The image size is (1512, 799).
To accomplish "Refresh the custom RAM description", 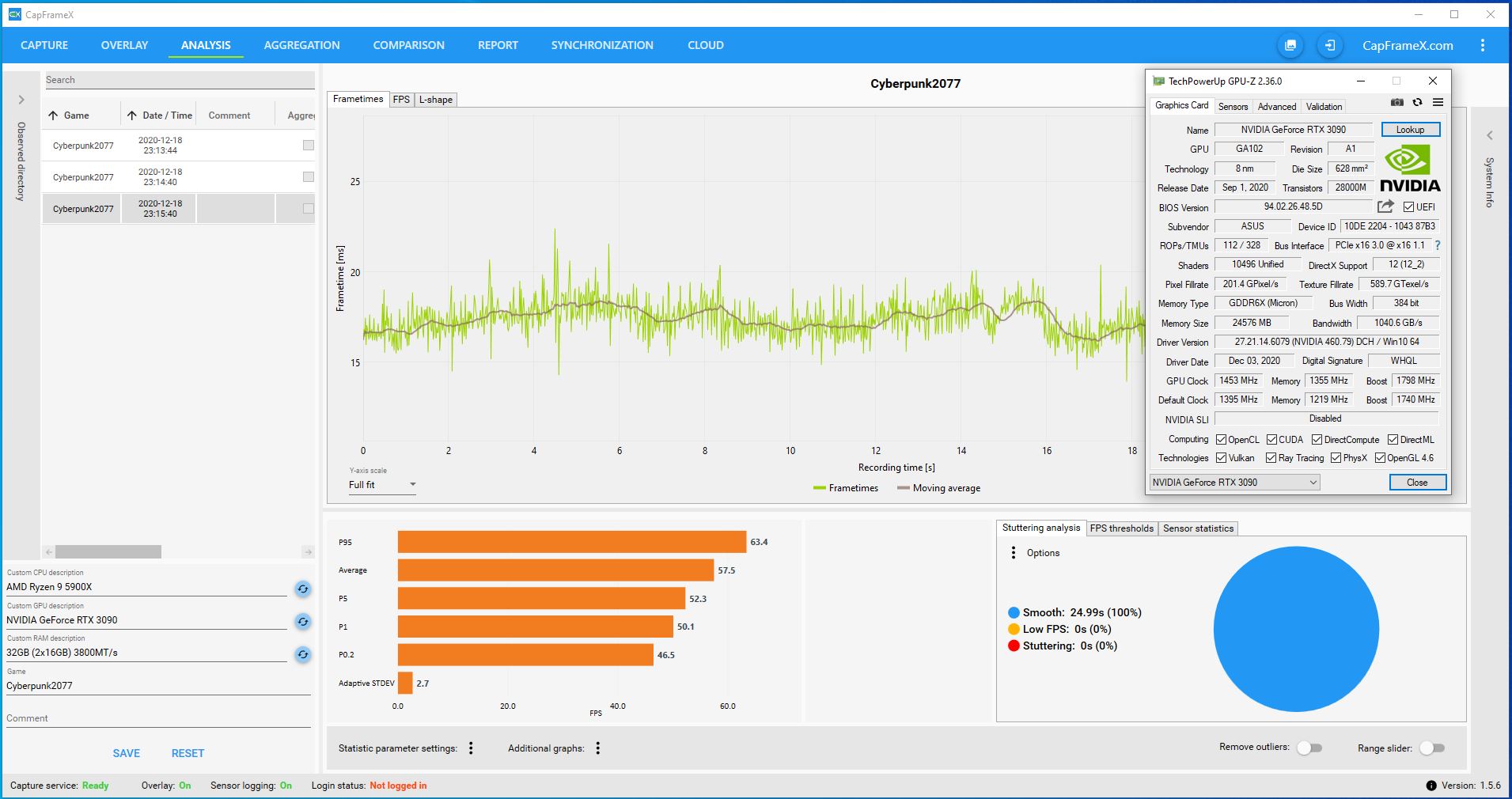I will click(302, 654).
